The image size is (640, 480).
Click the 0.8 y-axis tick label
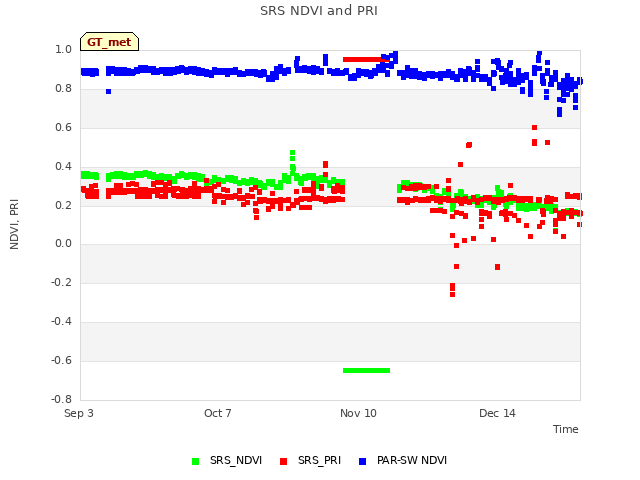coord(63,89)
